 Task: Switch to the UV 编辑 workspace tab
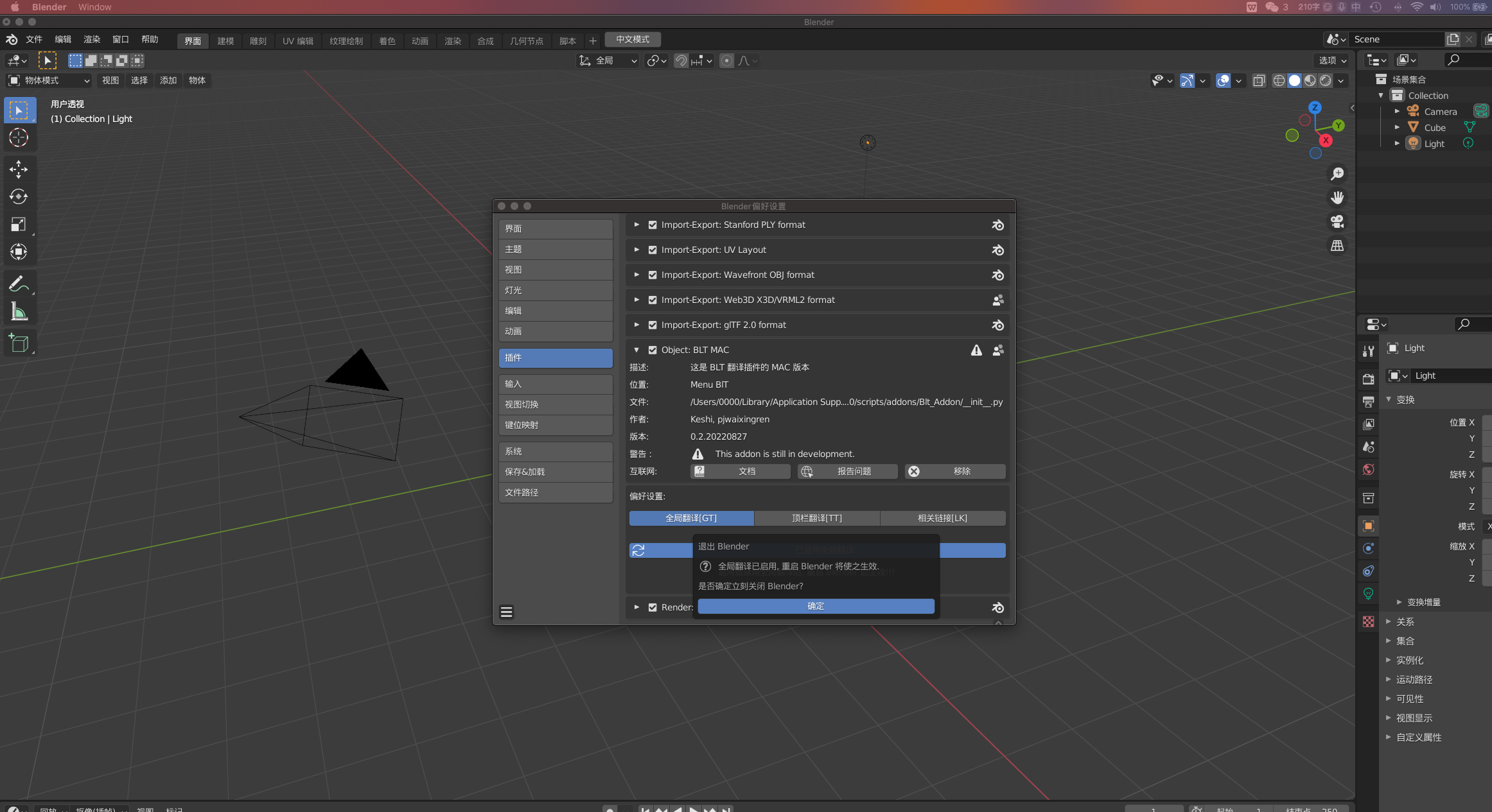tap(298, 40)
